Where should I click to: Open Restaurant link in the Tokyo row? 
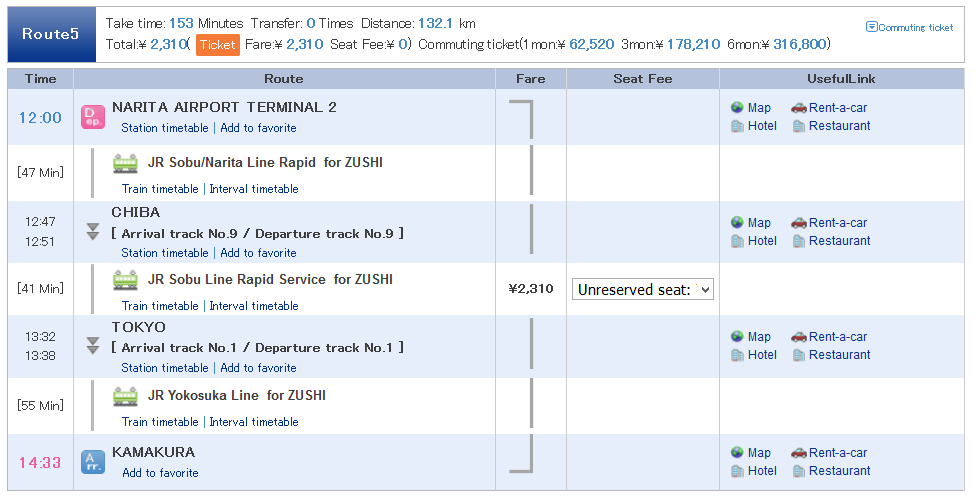840,355
